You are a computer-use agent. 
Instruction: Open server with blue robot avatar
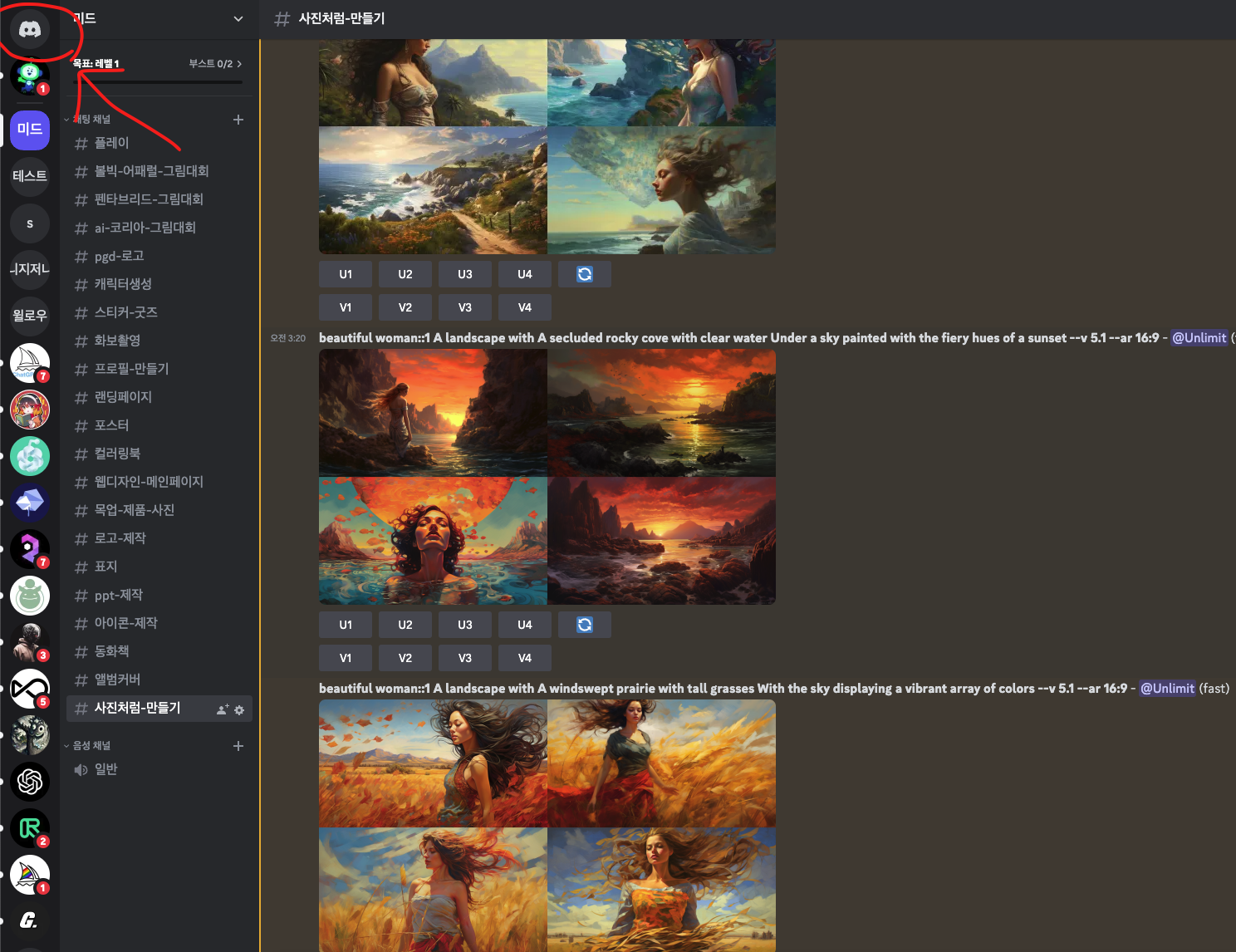click(30, 76)
